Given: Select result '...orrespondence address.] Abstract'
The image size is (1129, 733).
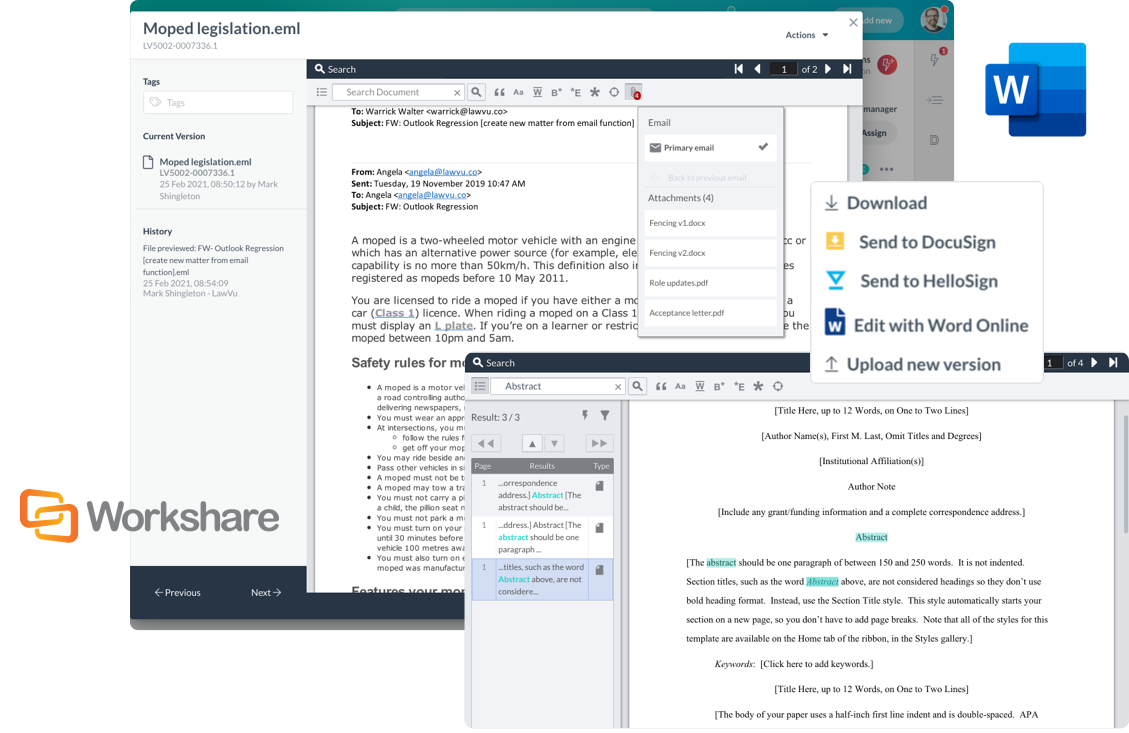Looking at the screenshot, I should 542,495.
